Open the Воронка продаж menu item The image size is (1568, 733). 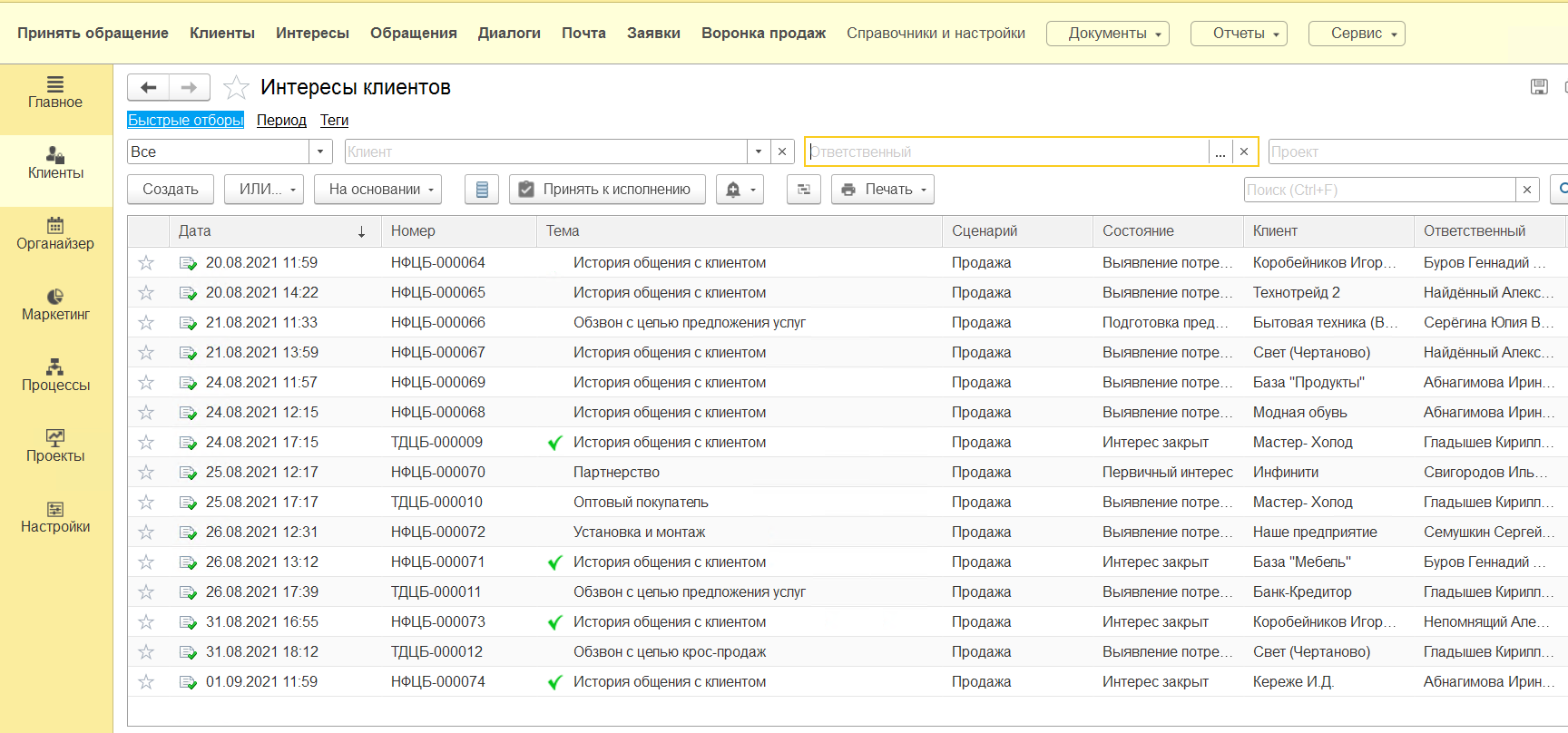point(763,34)
